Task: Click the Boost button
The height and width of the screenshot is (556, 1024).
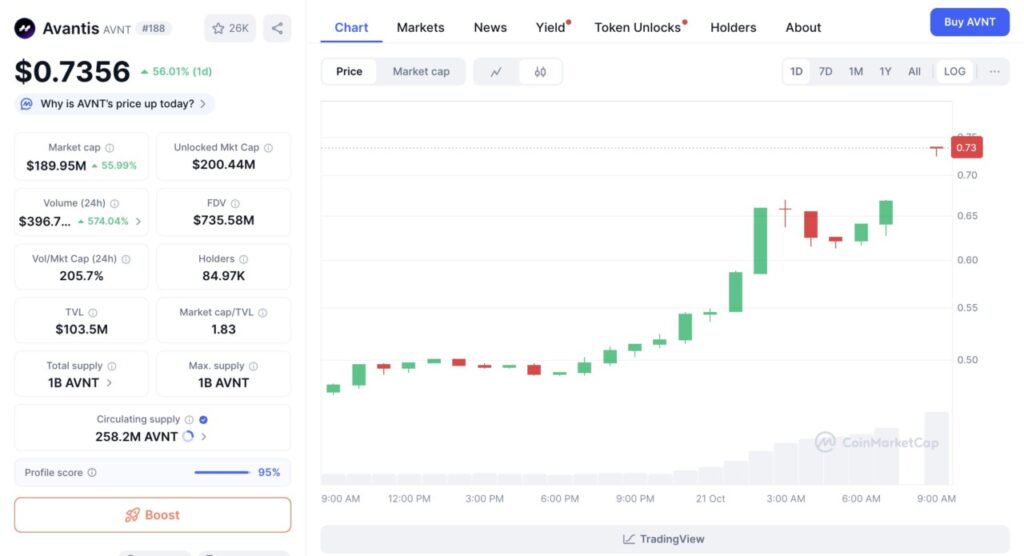Action: pos(153,515)
